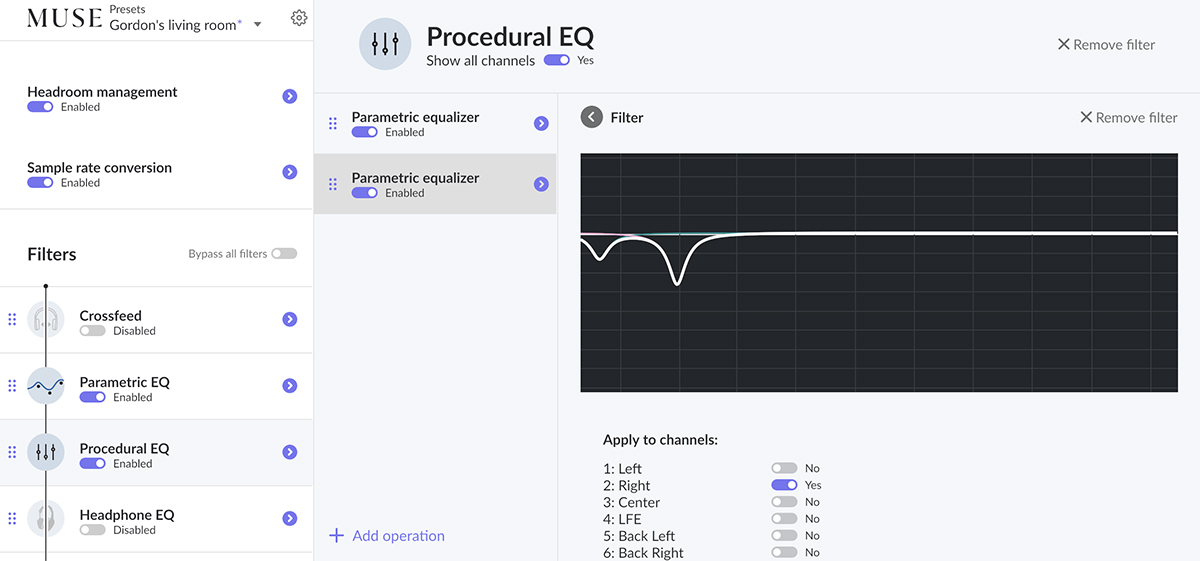
Task: Click the Crossfeed headphones icon
Action: point(46,320)
